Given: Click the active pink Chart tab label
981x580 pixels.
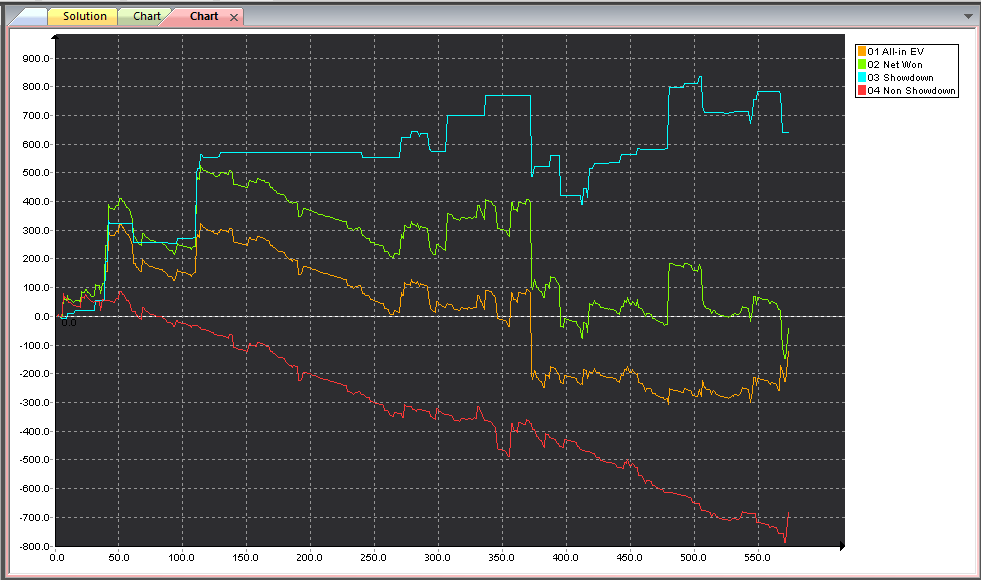Looking at the screenshot, I should [x=204, y=17].
